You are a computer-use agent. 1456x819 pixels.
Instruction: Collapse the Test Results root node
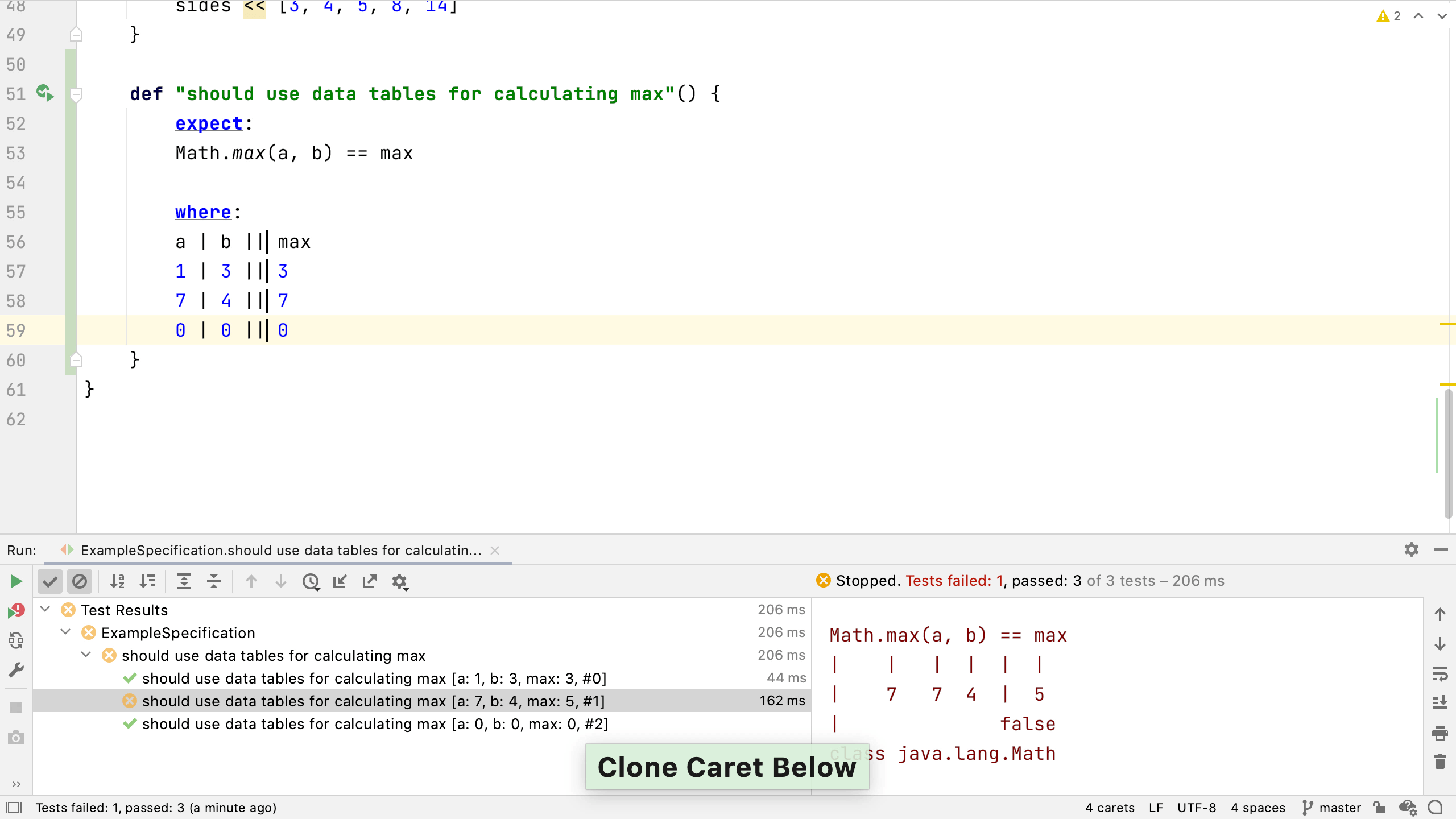coord(45,610)
